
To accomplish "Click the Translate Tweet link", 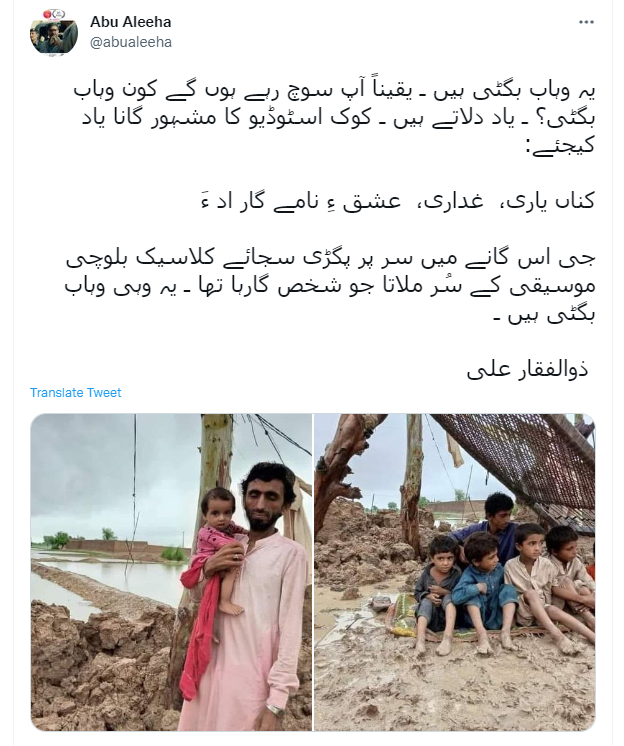I will [76, 393].
